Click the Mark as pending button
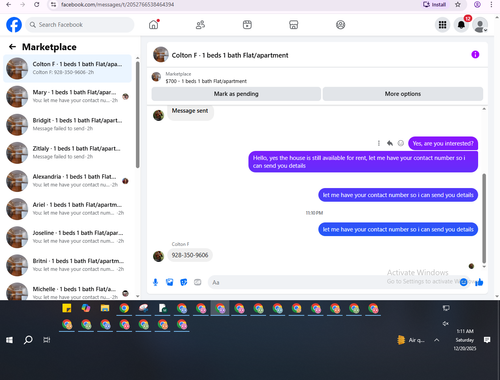This screenshot has width=500, height=380. (x=236, y=94)
